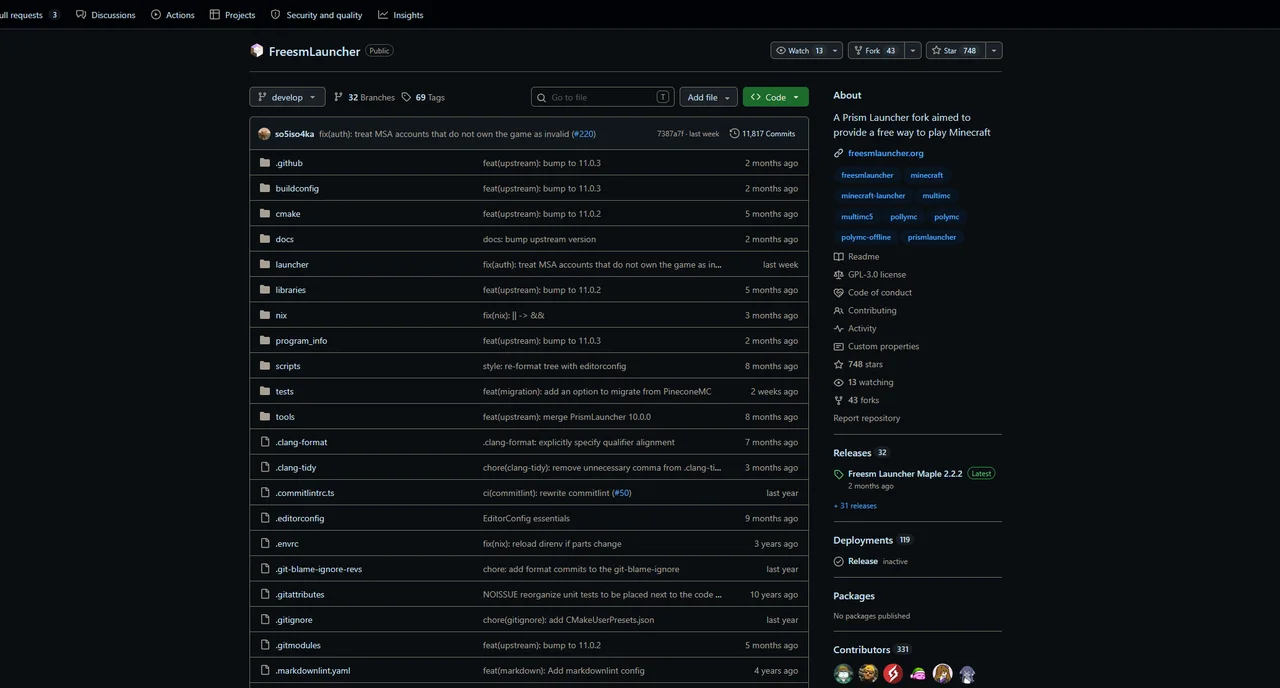1280x688 pixels.
Task: Open the develop branch selector
Action: tap(287, 97)
